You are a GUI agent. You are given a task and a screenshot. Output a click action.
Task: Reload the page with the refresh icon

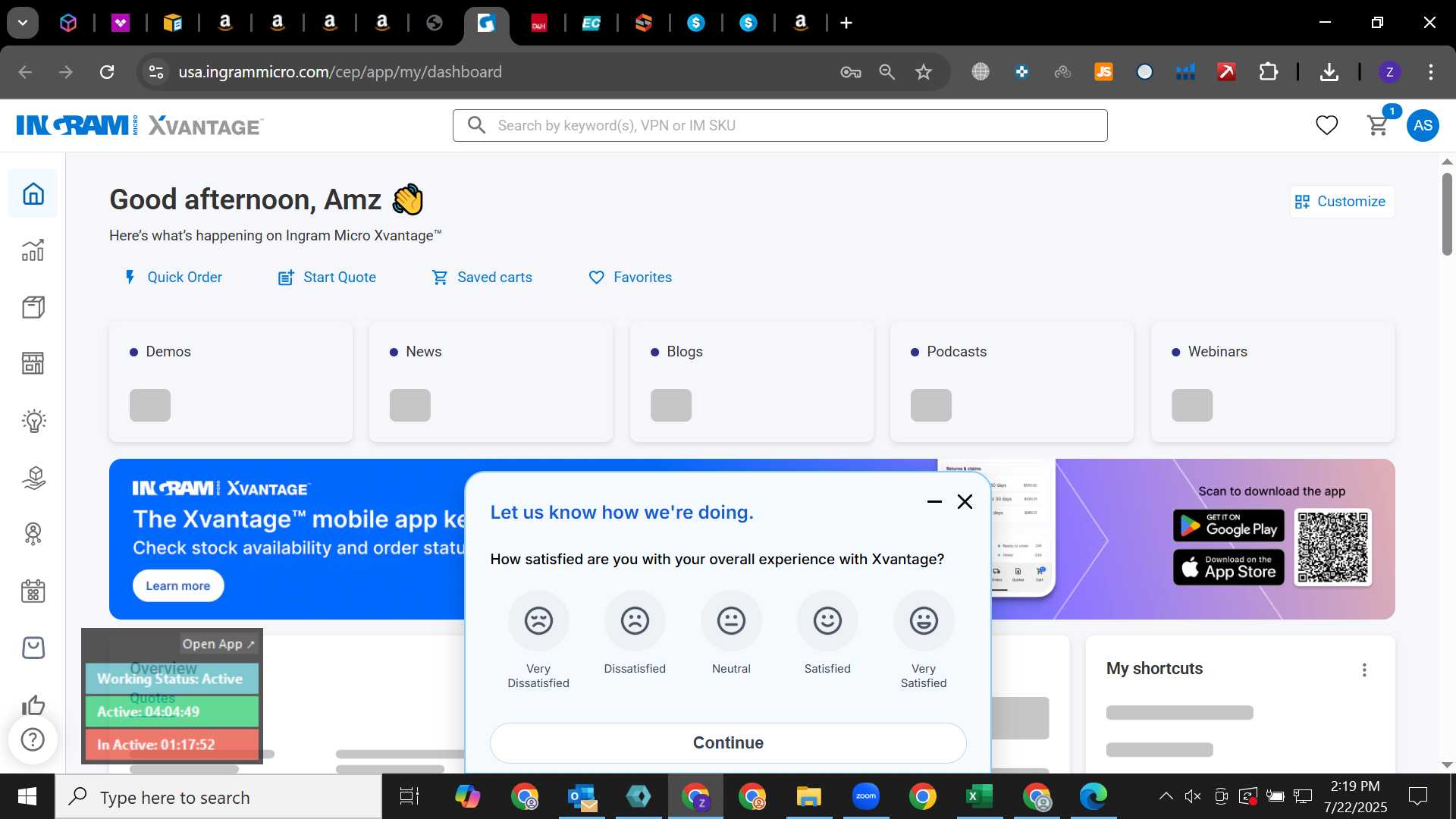coord(107,72)
